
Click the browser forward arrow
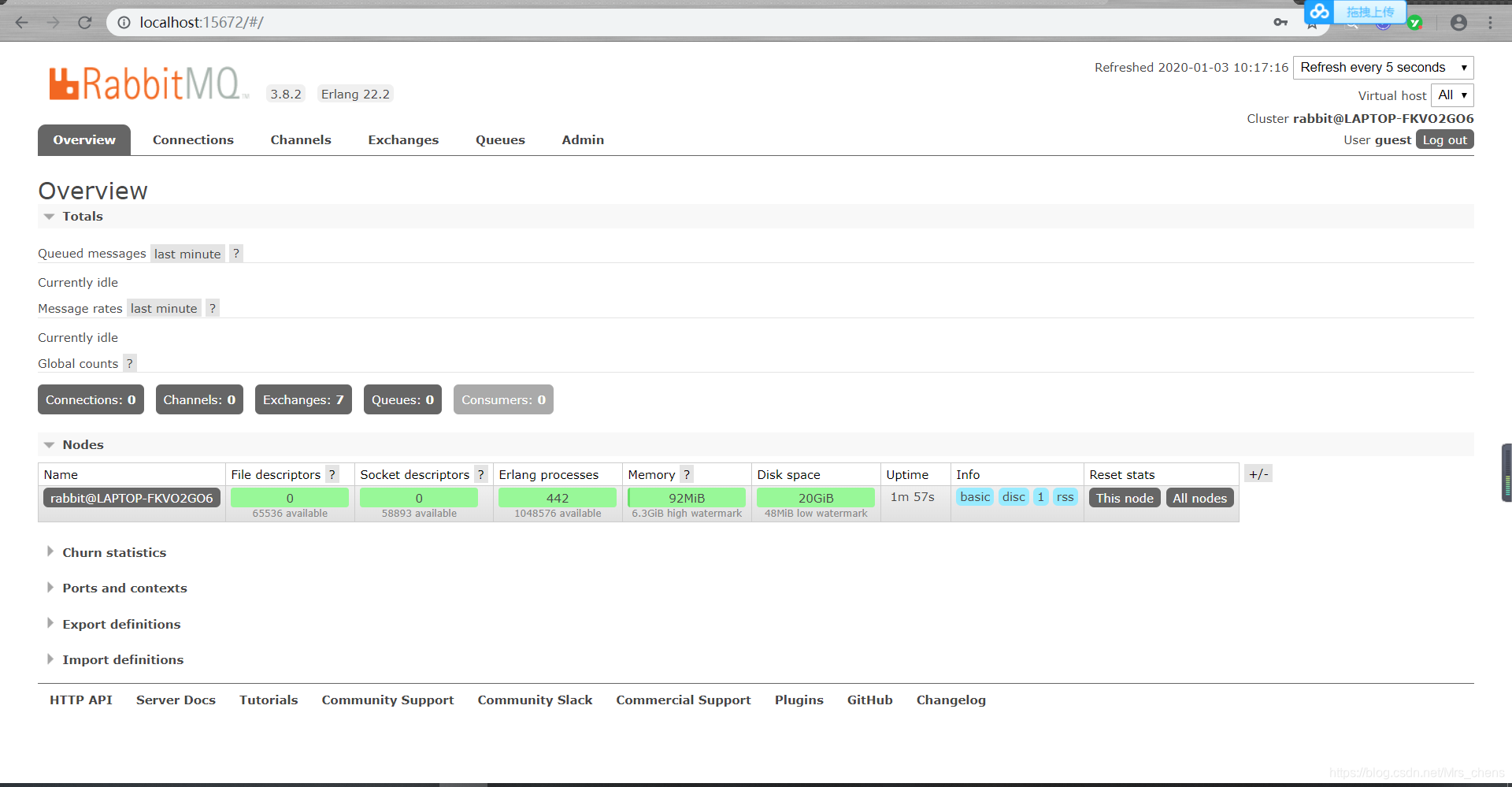click(x=53, y=22)
